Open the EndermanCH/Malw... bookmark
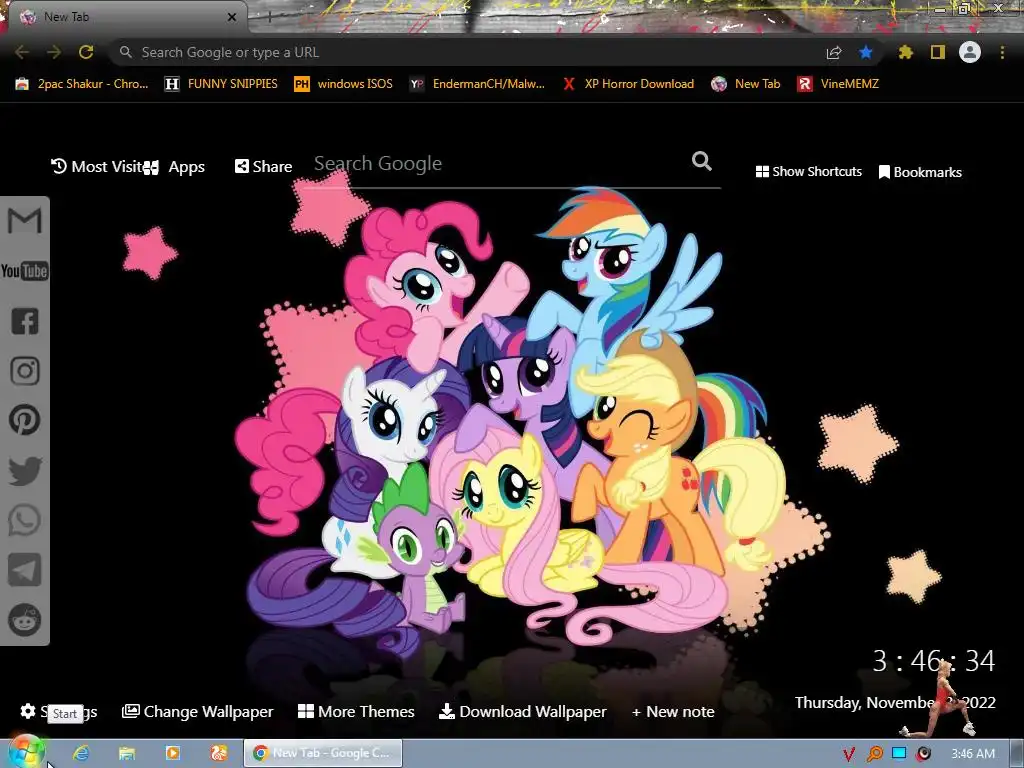The image size is (1024, 768). [x=477, y=84]
